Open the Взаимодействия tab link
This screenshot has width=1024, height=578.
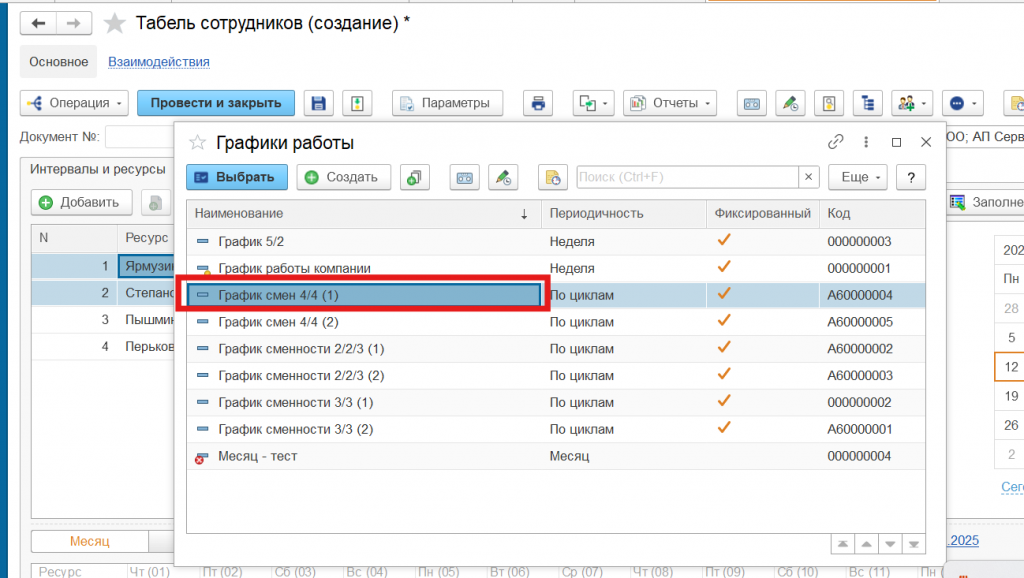click(x=158, y=62)
